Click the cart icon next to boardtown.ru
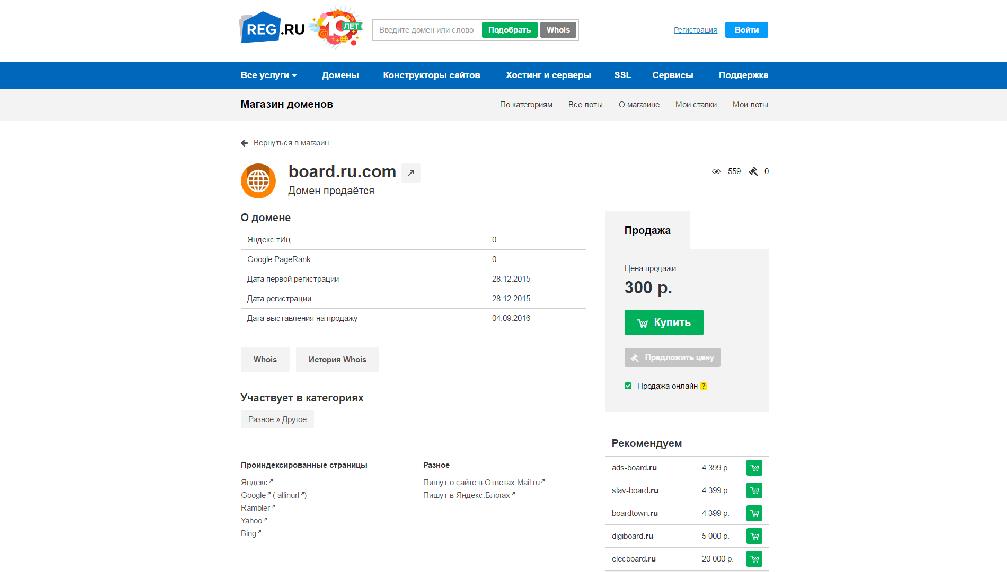 coord(754,513)
